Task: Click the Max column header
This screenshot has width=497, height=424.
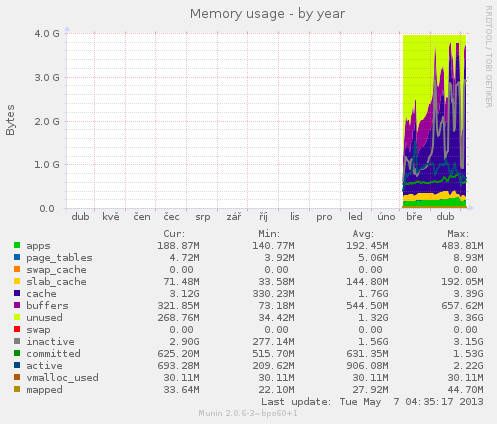Action: click(x=458, y=234)
